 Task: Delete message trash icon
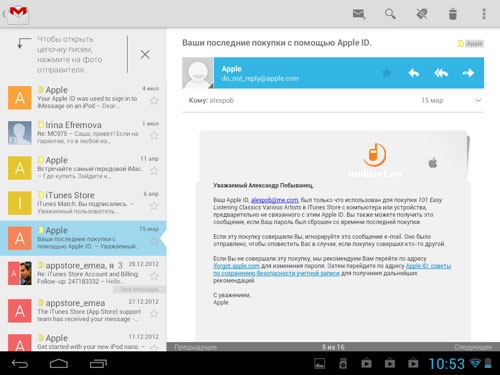coord(453,14)
